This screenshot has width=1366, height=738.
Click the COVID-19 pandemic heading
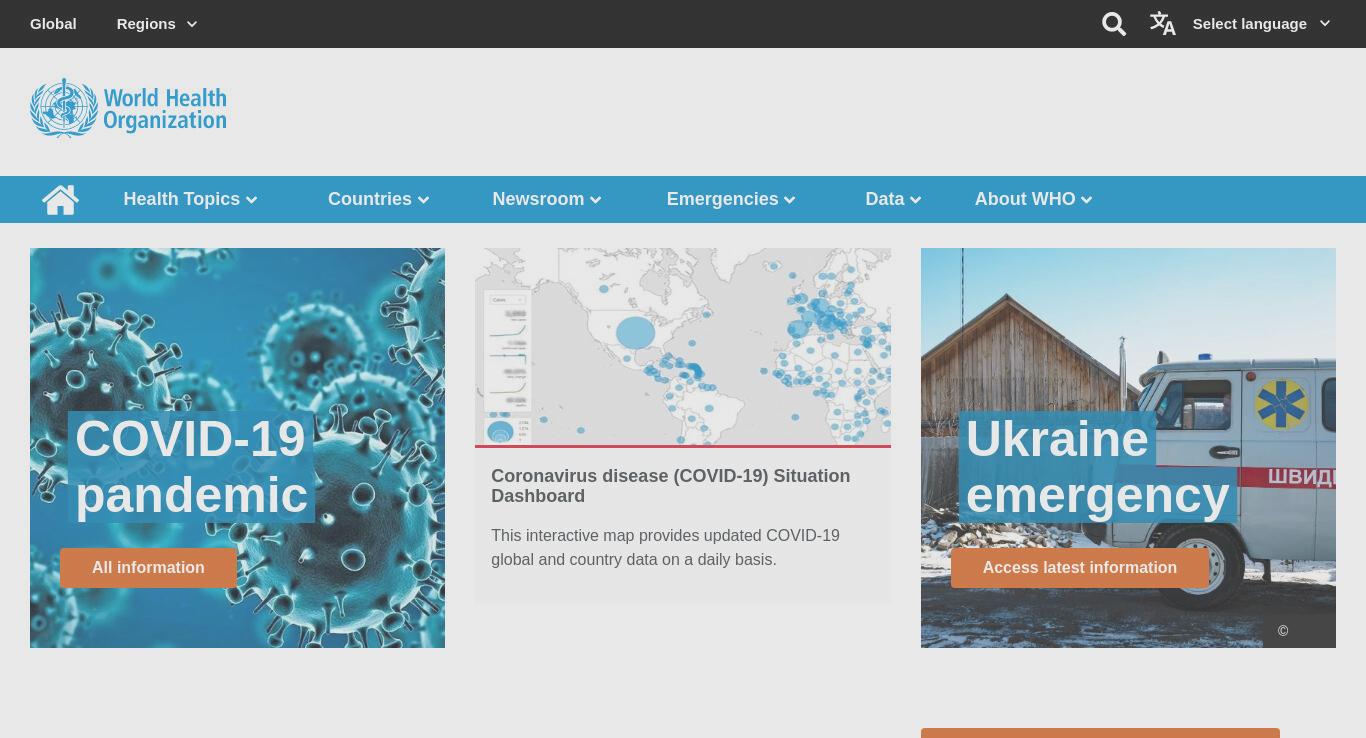[x=191, y=467]
